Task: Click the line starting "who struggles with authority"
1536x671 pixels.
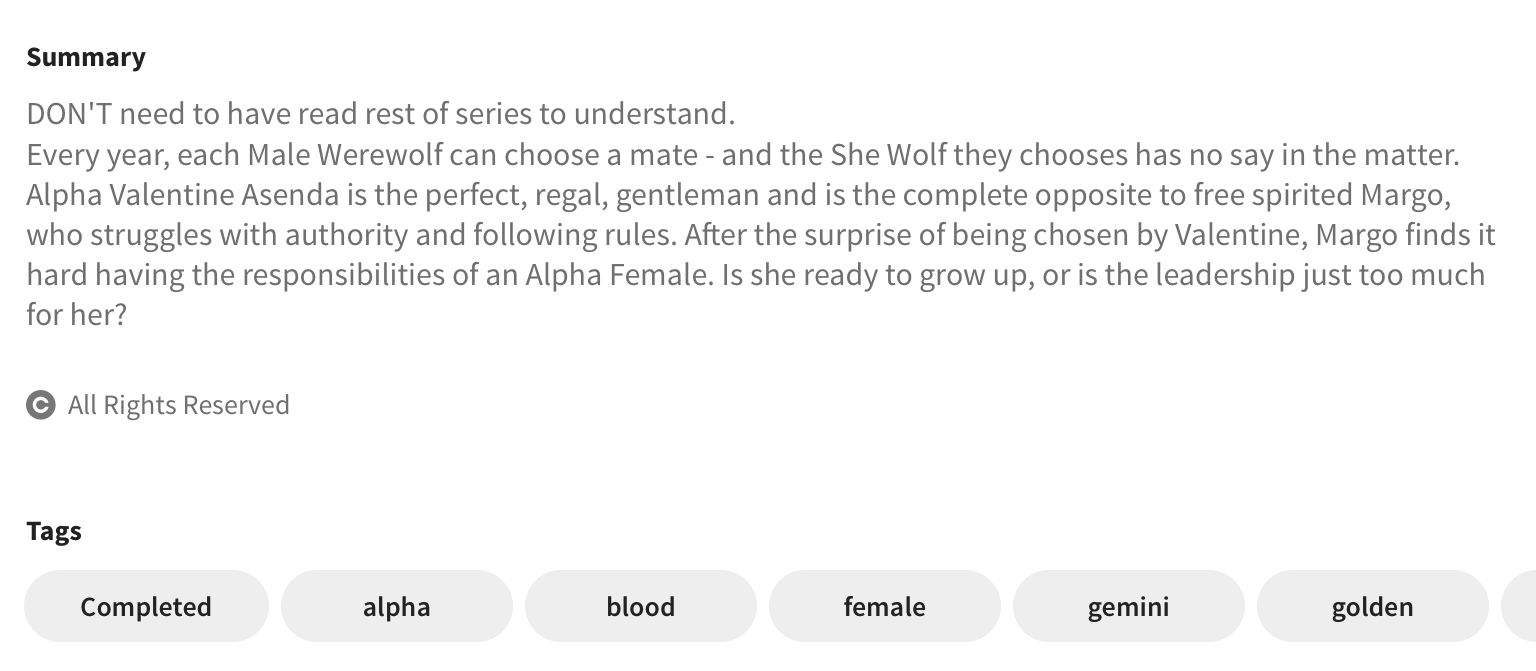Action: coord(760,235)
